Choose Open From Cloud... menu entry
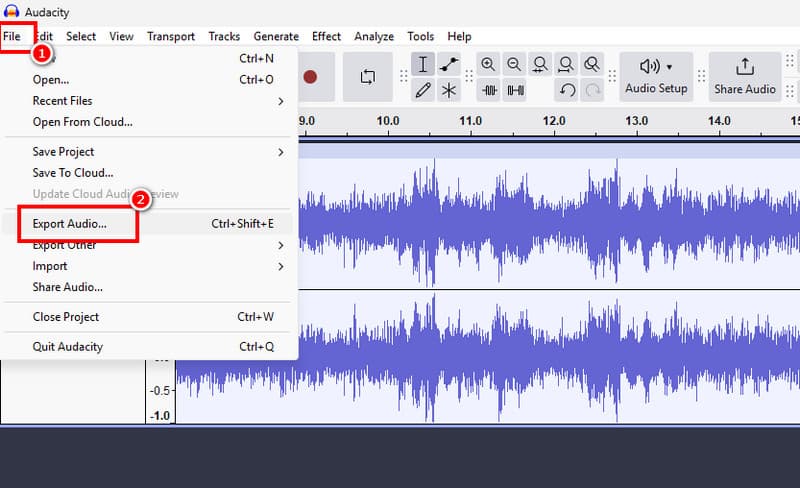This screenshot has height=488, width=800. [148, 122]
